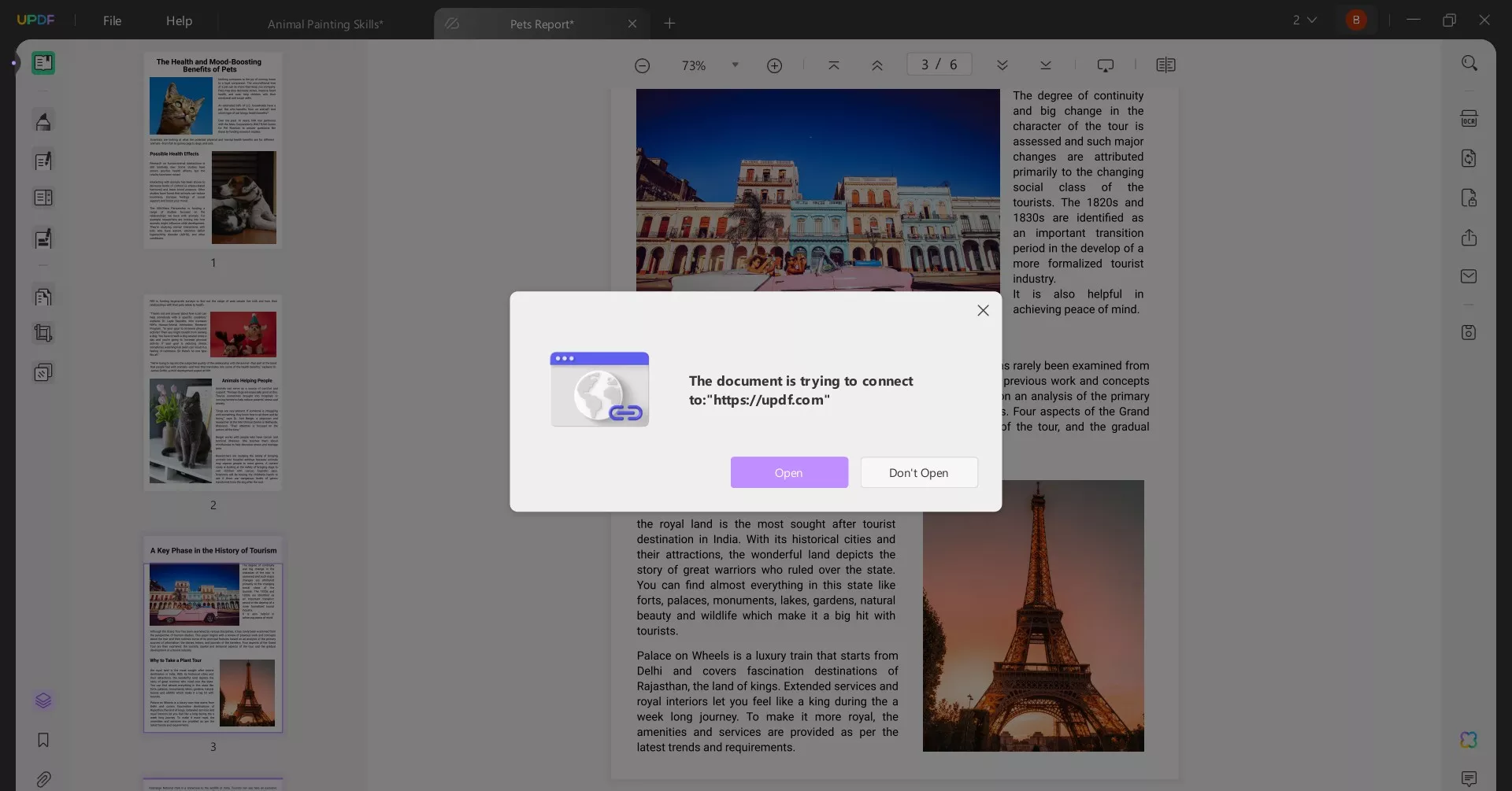This screenshot has height=791, width=1512.
Task: Start slideshow presentation mode
Action: click(x=1106, y=65)
